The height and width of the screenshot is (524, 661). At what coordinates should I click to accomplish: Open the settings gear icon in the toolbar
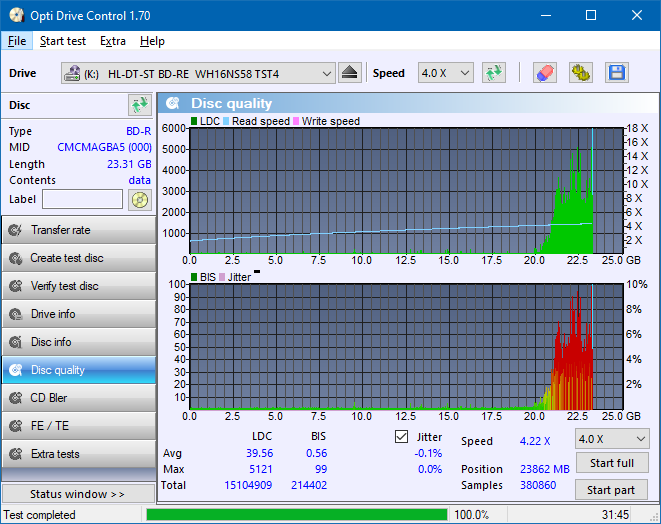pos(580,73)
